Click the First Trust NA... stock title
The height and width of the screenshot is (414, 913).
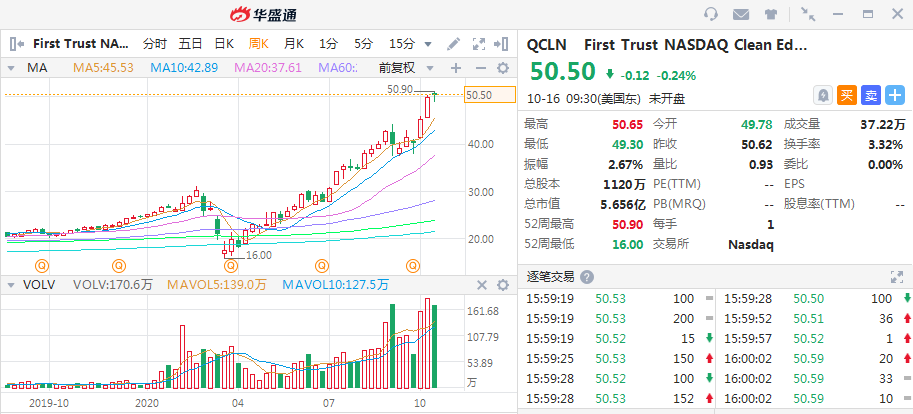click(x=81, y=44)
